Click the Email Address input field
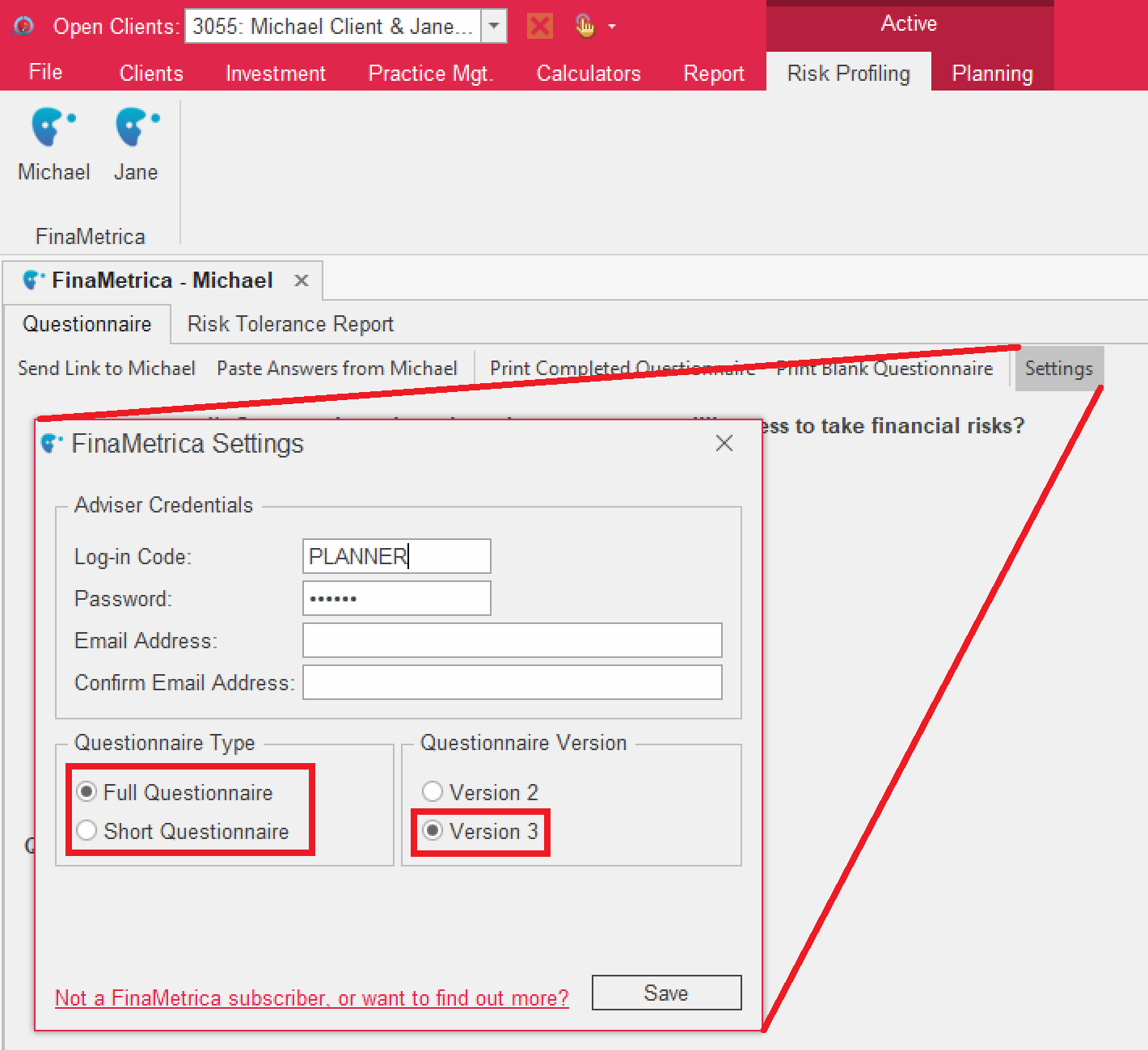Screen dimensions: 1148x1050 [512, 640]
